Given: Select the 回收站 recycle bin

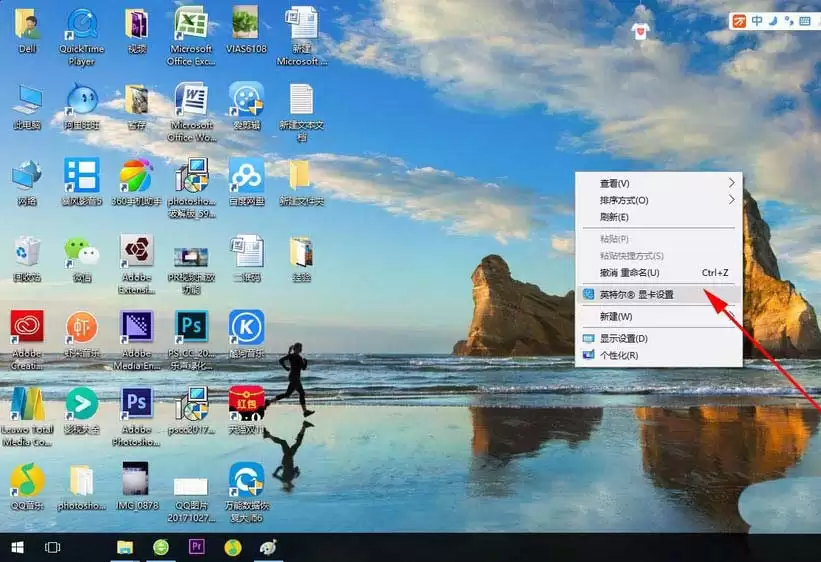Looking at the screenshot, I should tap(27, 260).
